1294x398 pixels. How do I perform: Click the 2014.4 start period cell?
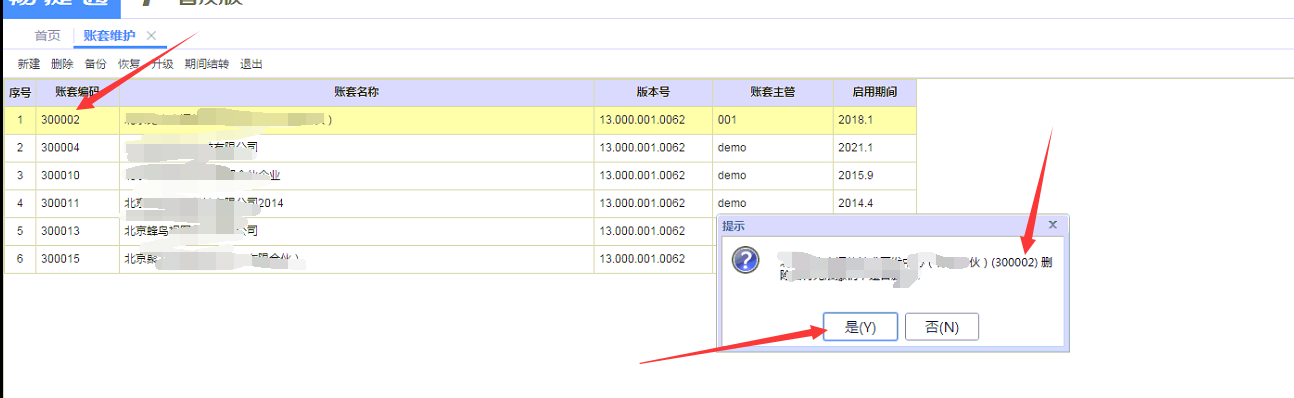coord(875,203)
